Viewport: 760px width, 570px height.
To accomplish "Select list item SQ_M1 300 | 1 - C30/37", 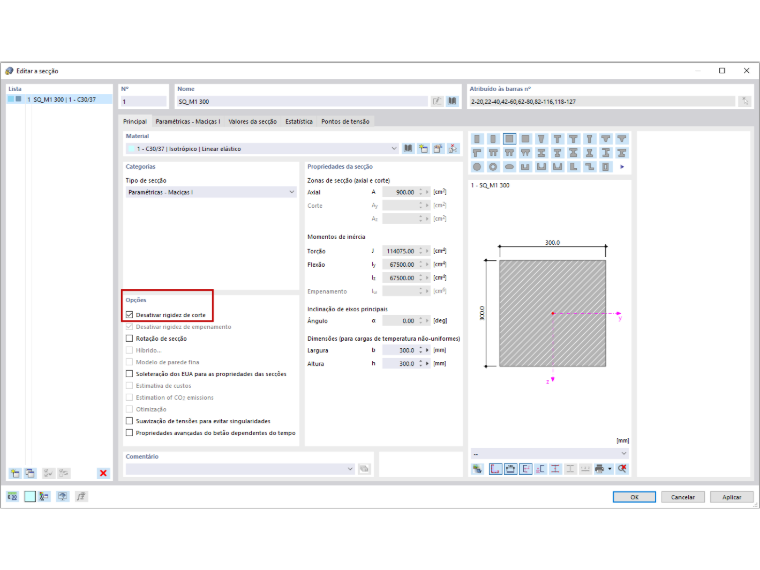I will (60, 99).
